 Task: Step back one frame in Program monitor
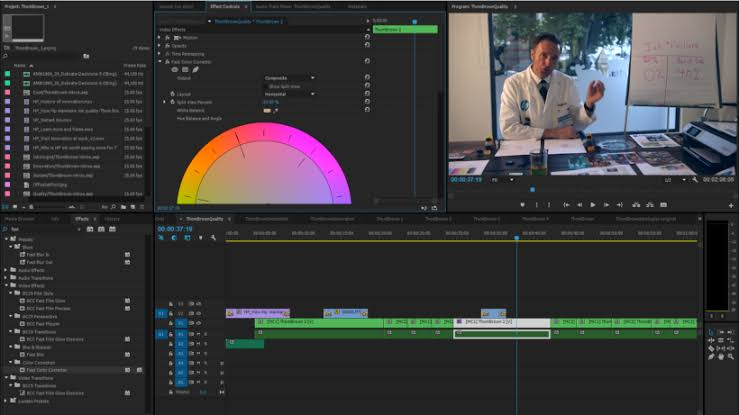579,205
